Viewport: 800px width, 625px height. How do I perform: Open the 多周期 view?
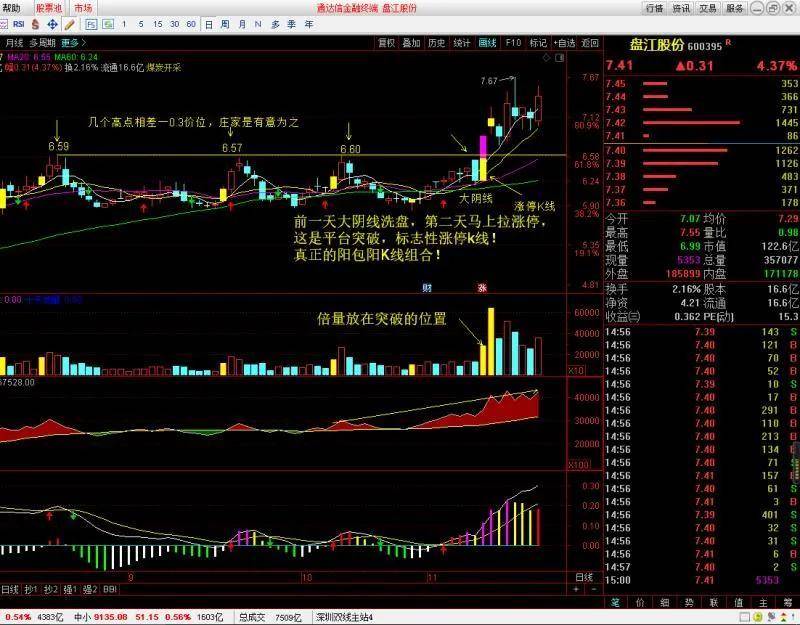tap(42, 43)
